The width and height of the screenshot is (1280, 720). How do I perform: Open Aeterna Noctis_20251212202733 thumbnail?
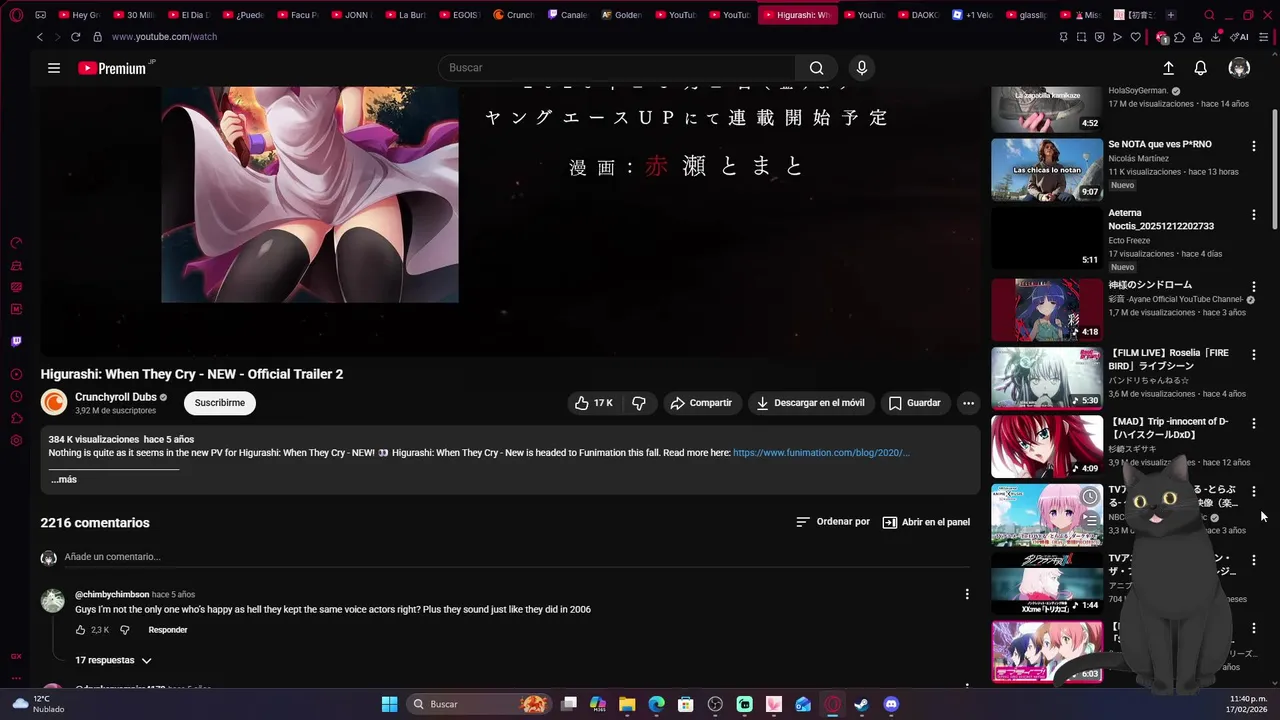click(x=1047, y=238)
